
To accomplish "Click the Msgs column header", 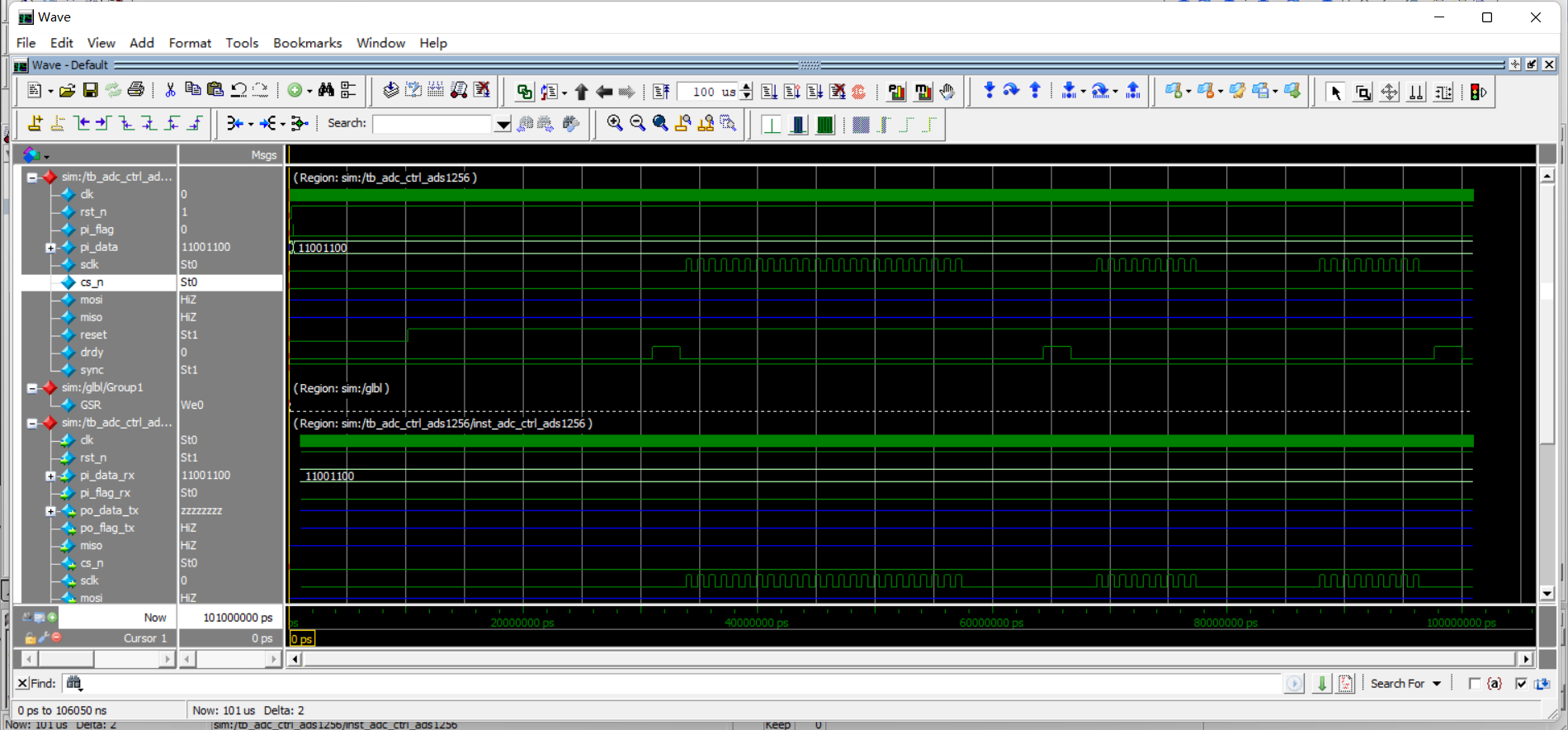I will [x=231, y=155].
